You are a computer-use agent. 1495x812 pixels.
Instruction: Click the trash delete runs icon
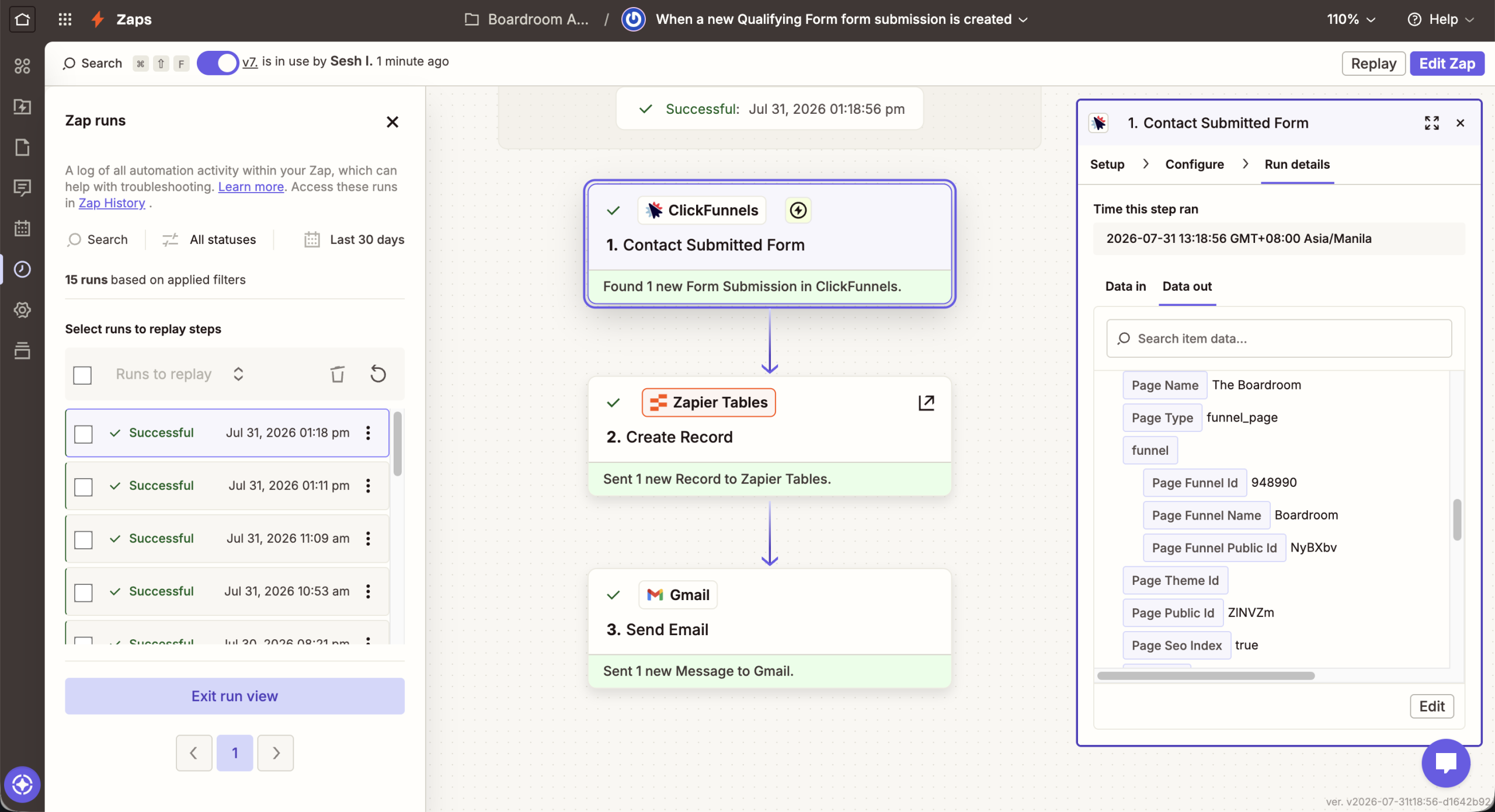pyautogui.click(x=338, y=374)
